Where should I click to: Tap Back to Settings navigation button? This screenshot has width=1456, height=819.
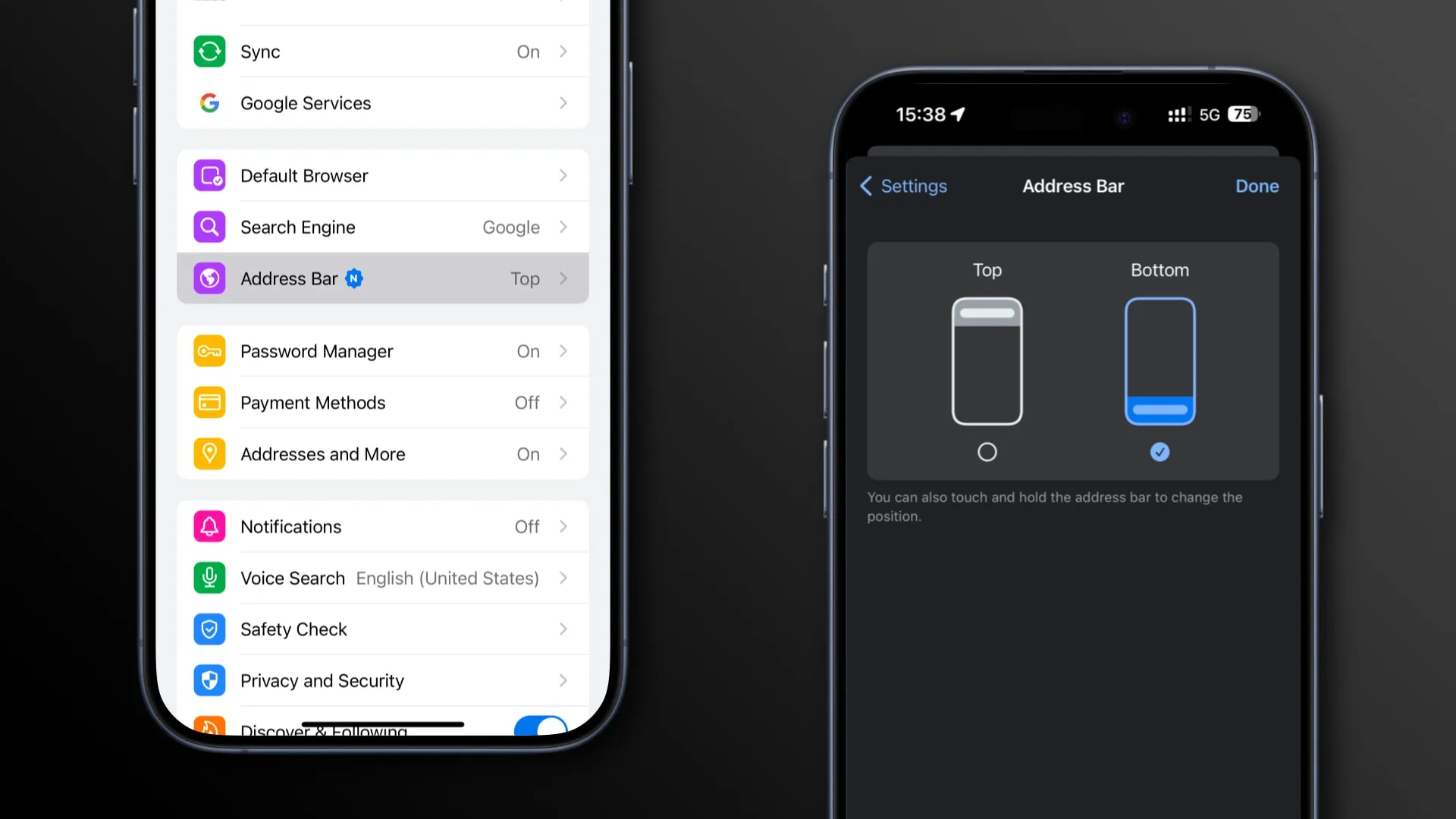901,185
